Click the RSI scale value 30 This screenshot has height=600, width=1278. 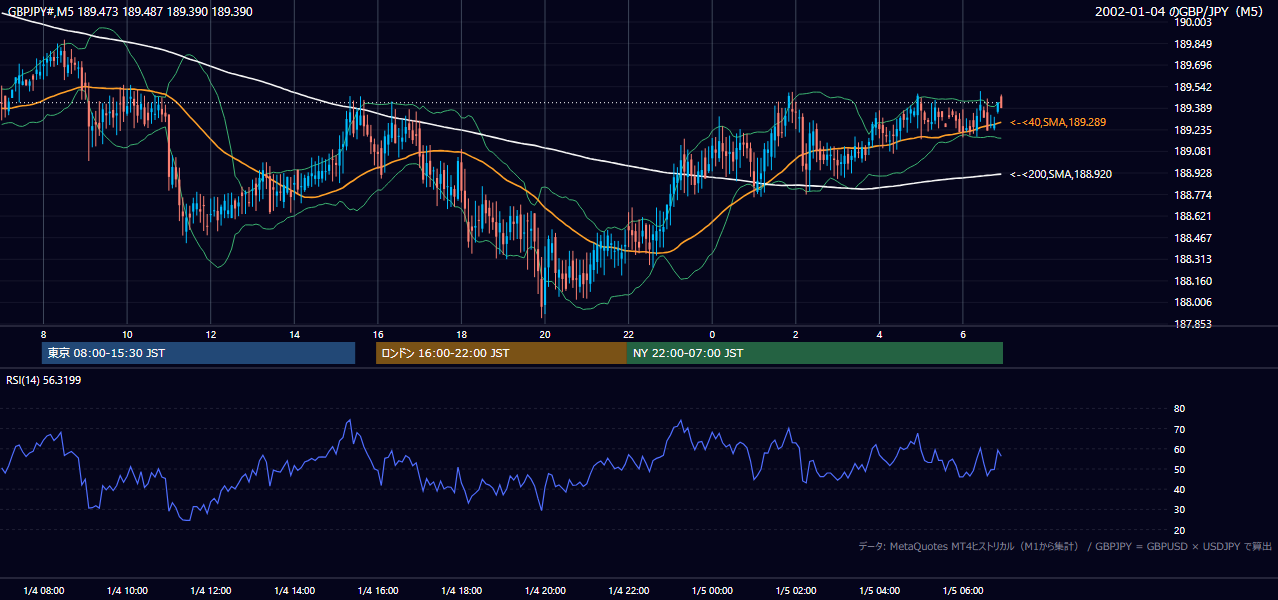point(1179,510)
